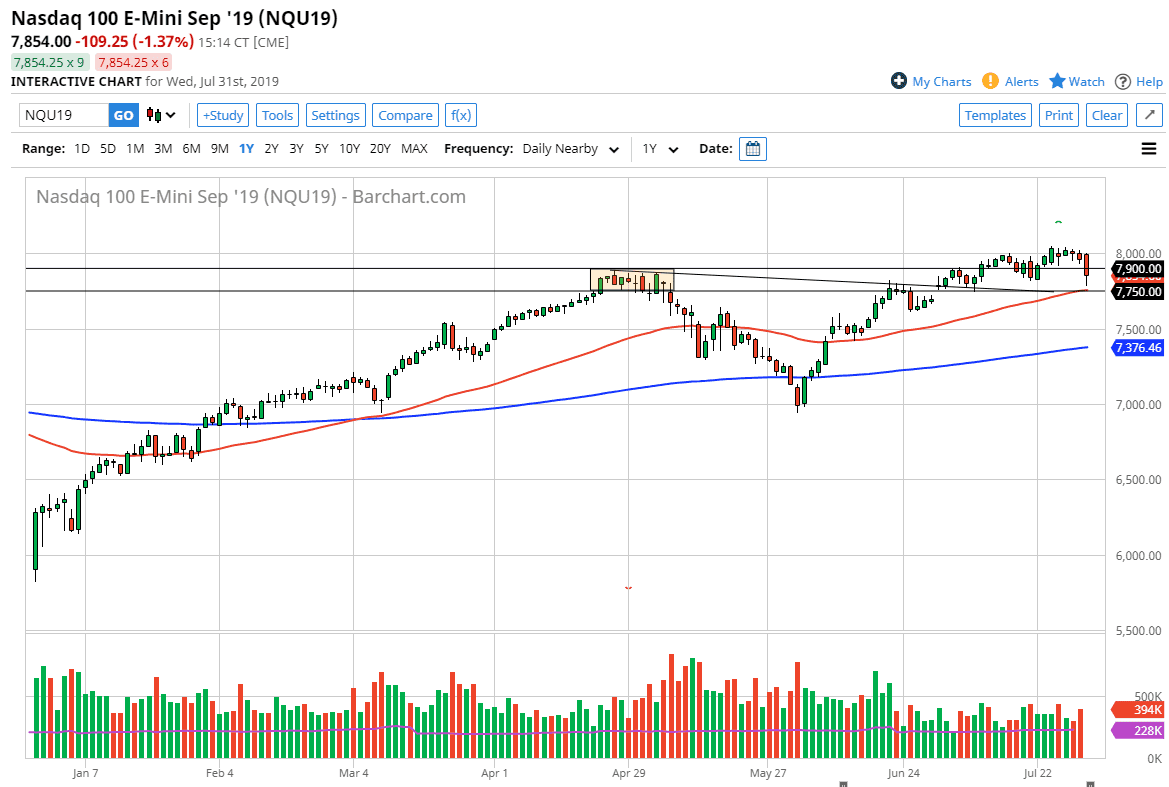Open the Date calendar picker icon
The image size is (1169, 787).
[752, 148]
